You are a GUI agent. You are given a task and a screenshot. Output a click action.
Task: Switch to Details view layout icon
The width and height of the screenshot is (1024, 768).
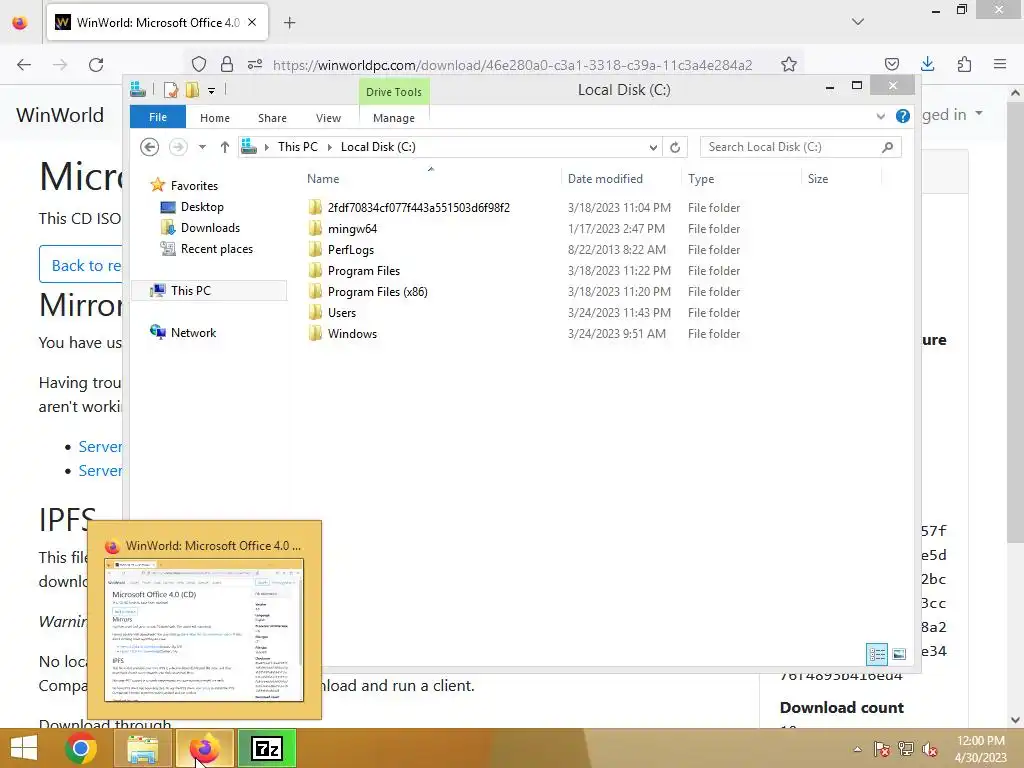coord(876,654)
